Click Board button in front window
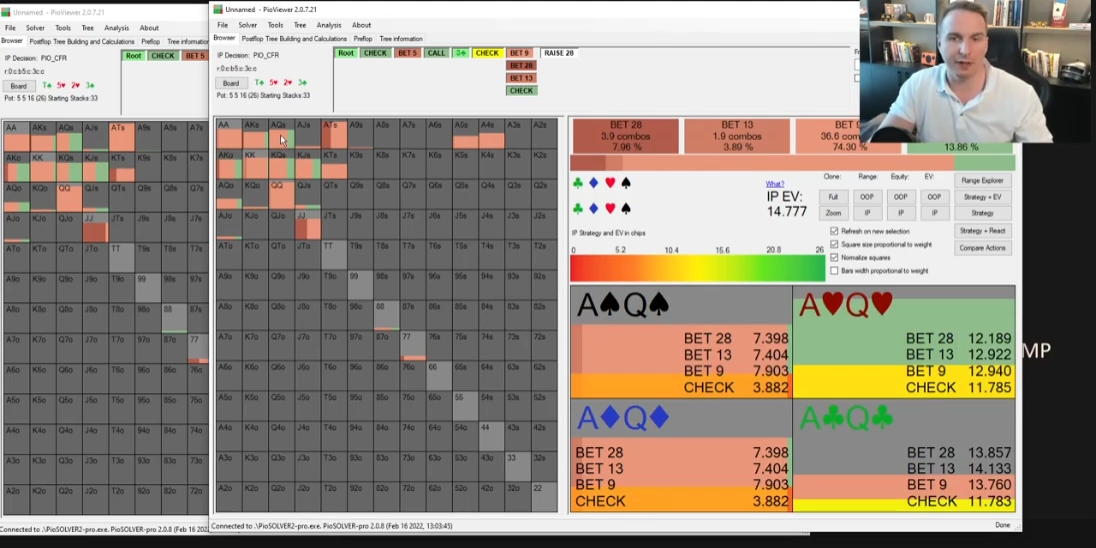This screenshot has width=1096, height=548. [231, 83]
